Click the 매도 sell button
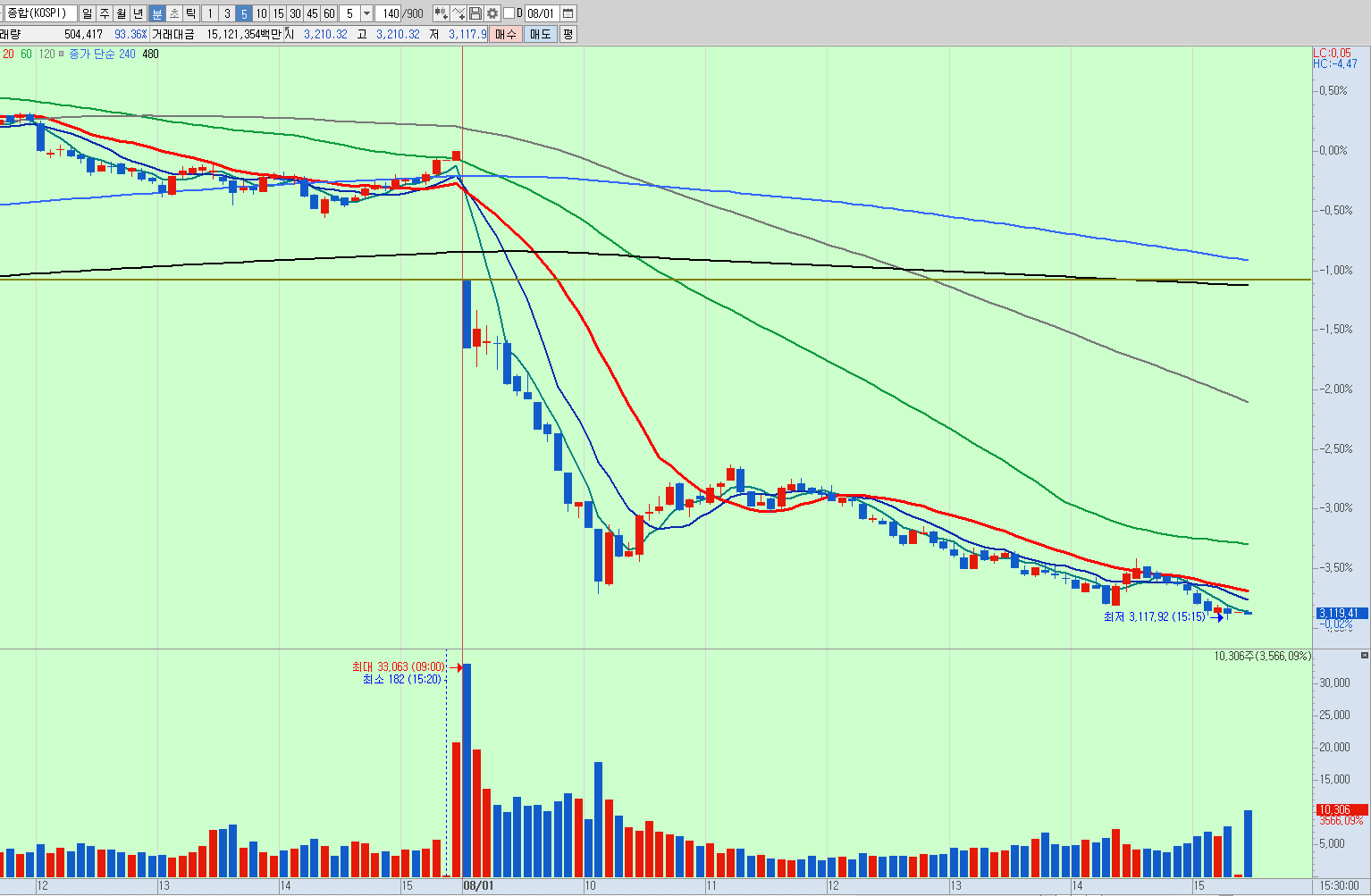1371x896 pixels. pos(541,34)
